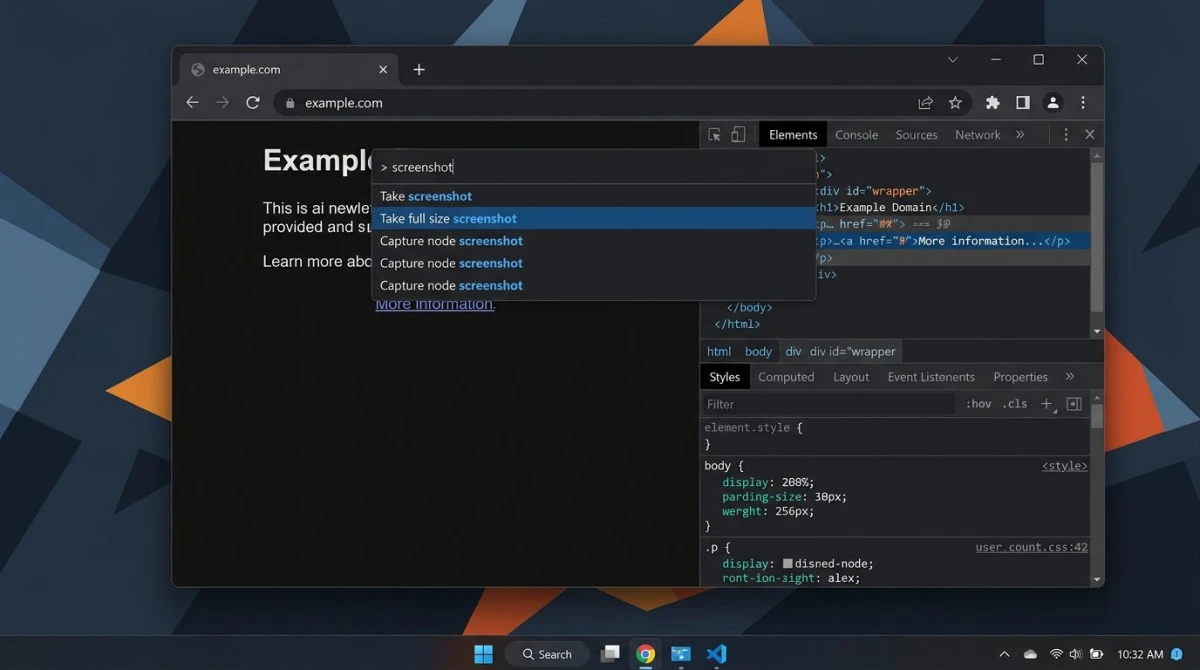Show more style pane tabs chevron
The width and height of the screenshot is (1200, 670).
click(x=1069, y=377)
